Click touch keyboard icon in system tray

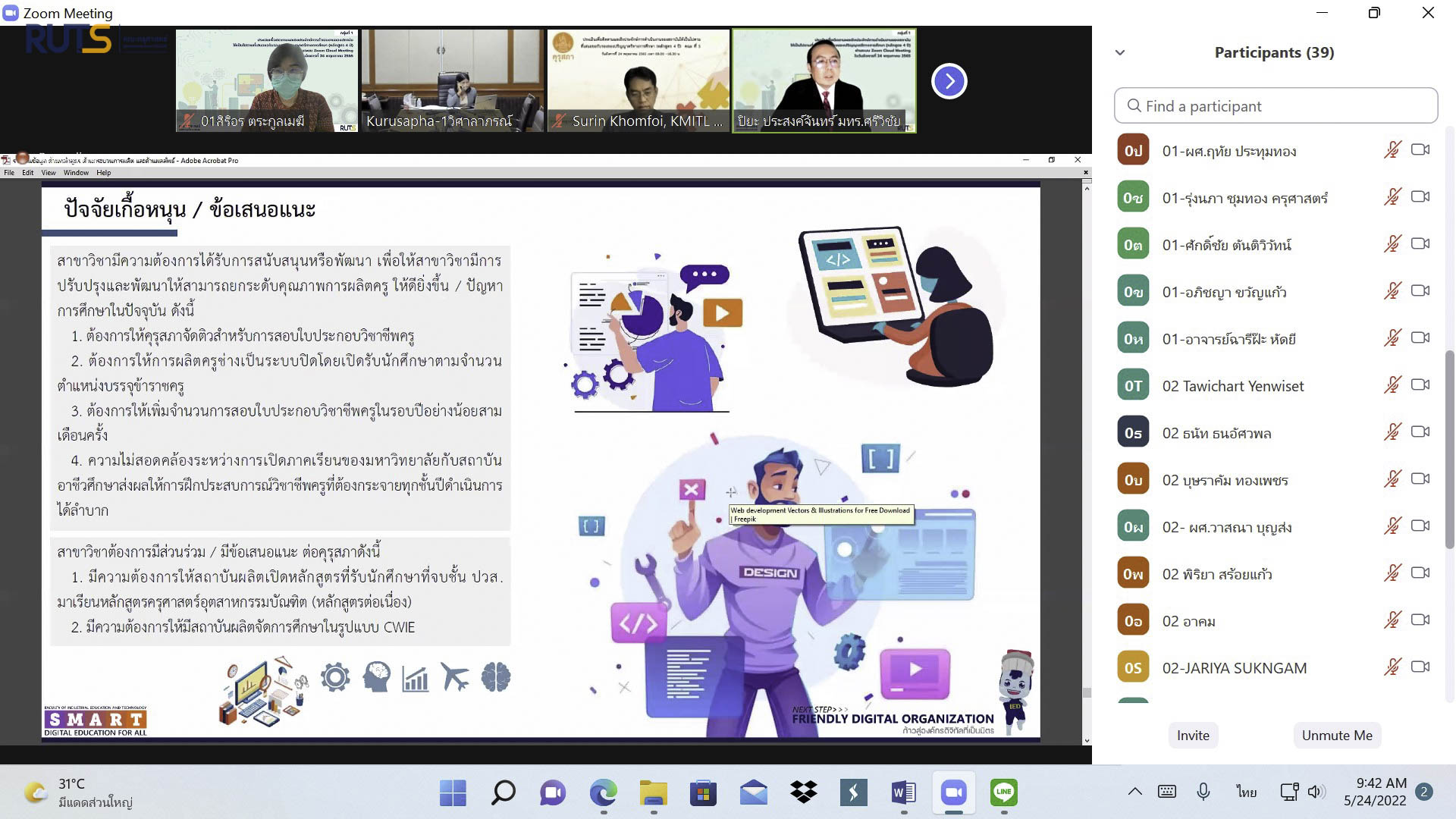(x=1167, y=792)
